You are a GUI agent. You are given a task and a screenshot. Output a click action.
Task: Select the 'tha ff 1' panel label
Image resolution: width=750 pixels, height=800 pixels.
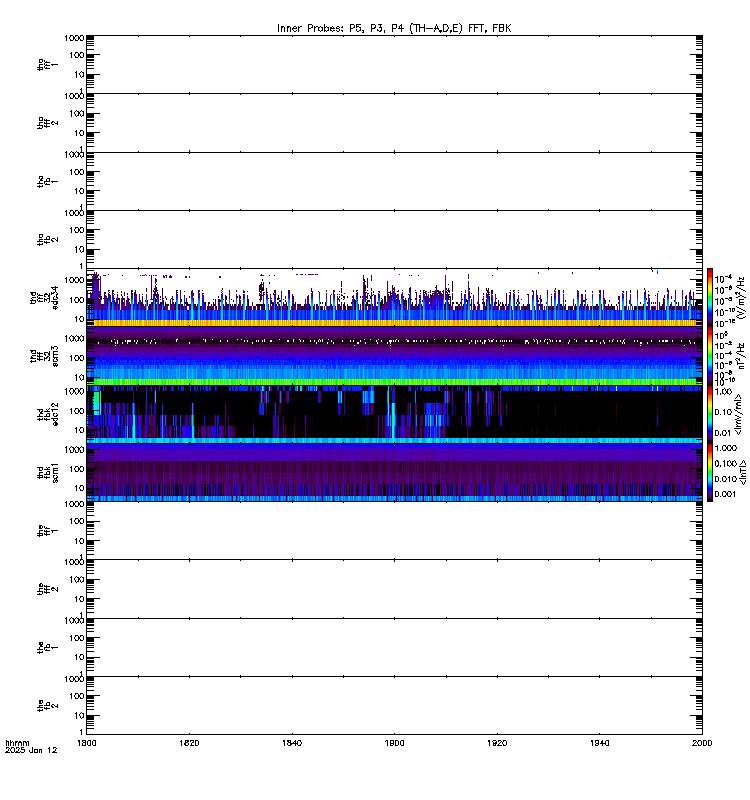47,64
